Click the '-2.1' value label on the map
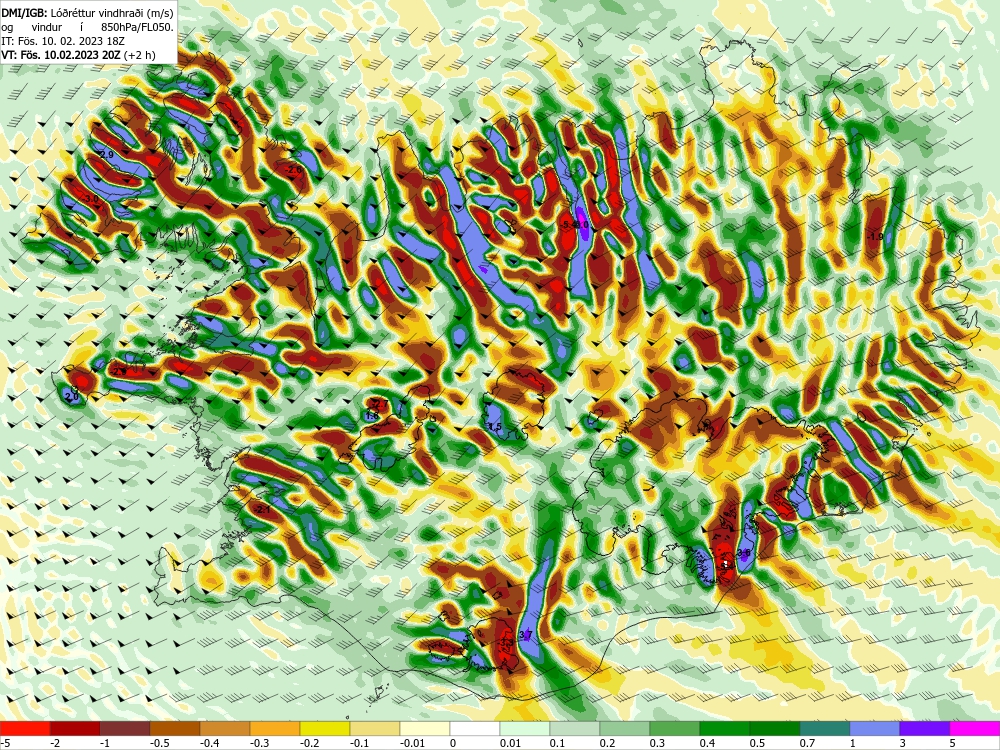Screen dimensions: 1000x750 coord(263,510)
